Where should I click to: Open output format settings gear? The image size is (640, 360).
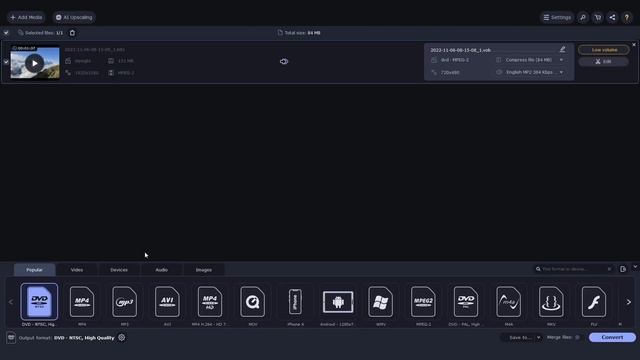coord(122,338)
